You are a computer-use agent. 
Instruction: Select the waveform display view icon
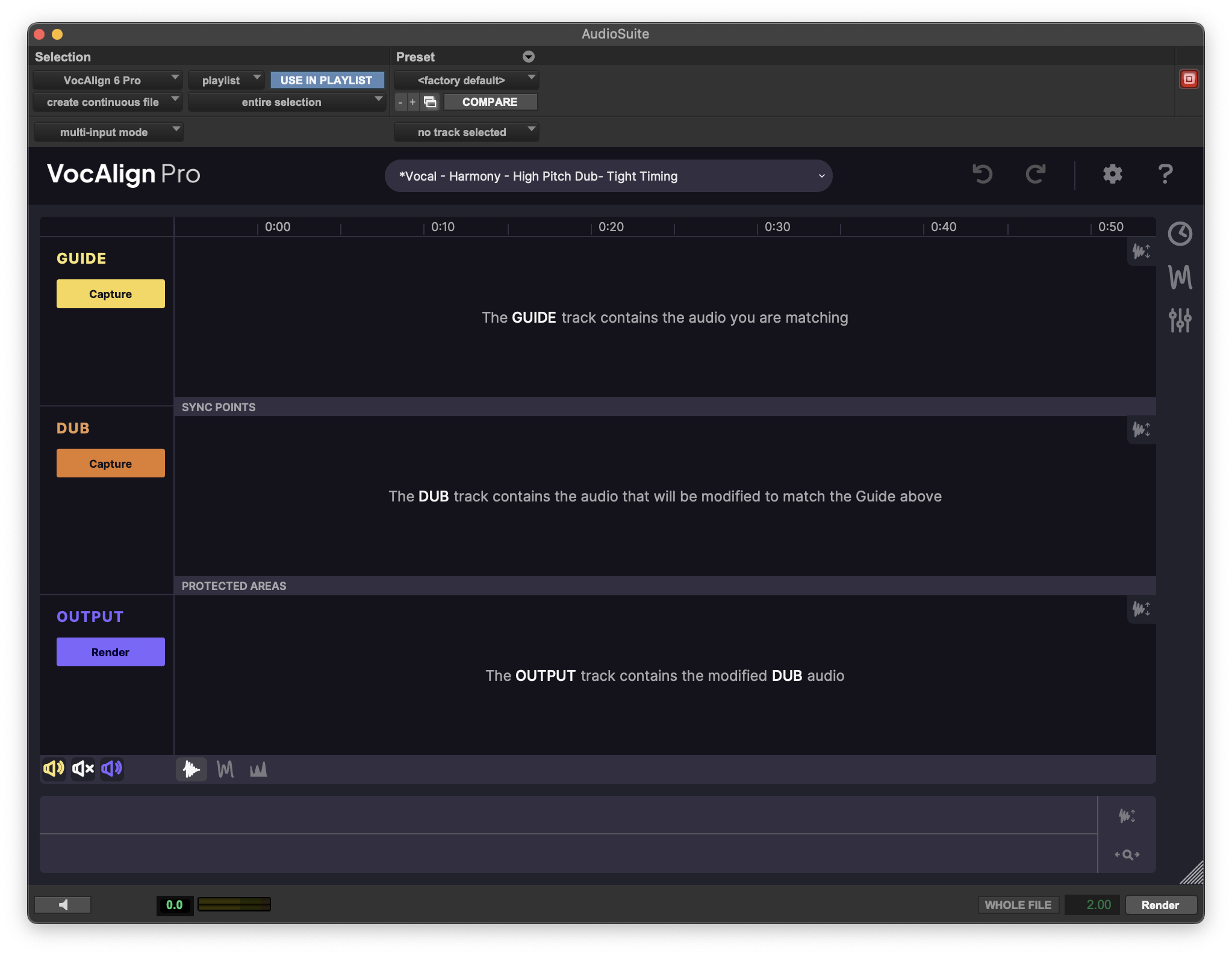point(191,769)
